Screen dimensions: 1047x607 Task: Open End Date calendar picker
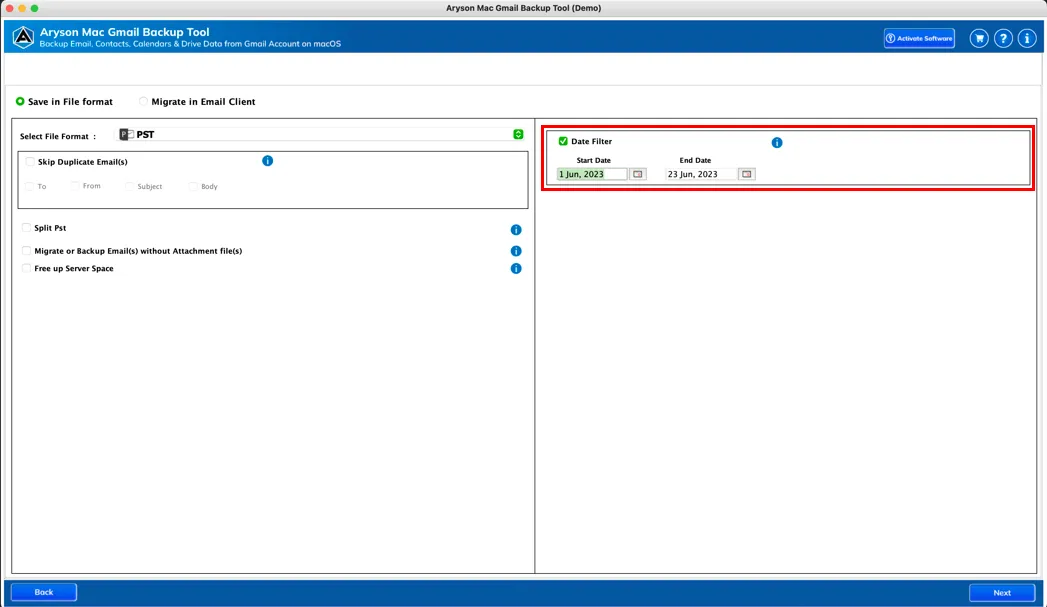(747, 174)
